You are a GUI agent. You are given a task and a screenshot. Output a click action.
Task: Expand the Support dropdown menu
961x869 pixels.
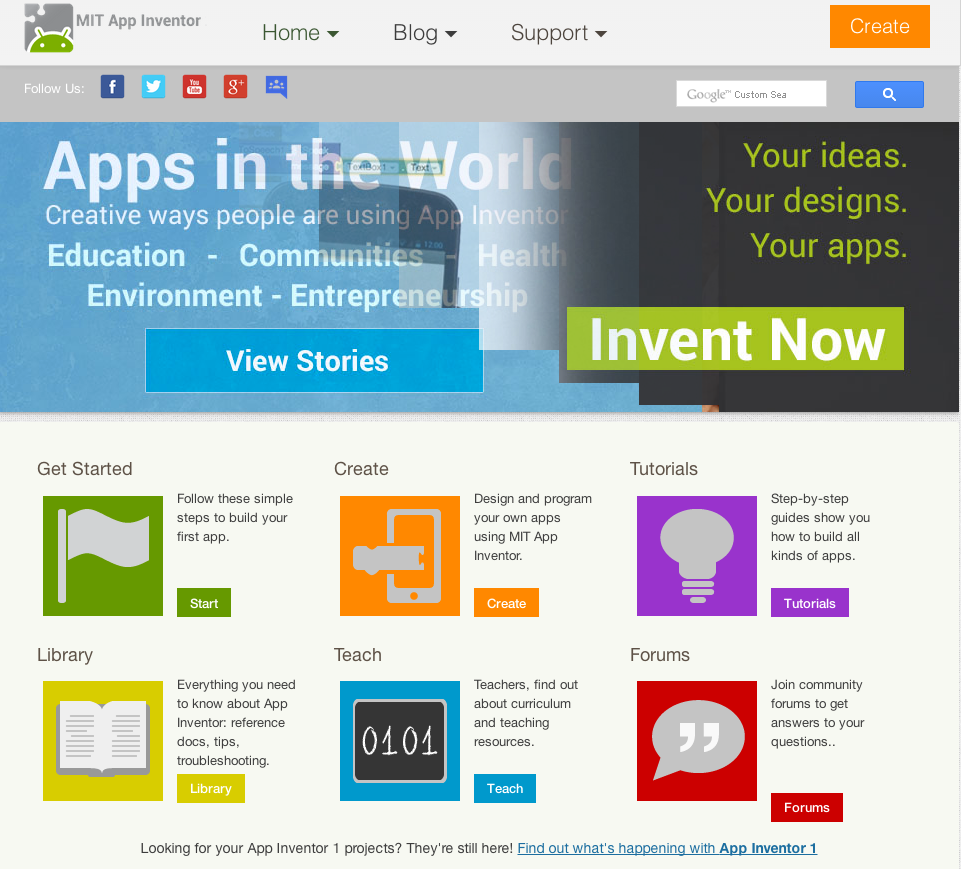559,32
